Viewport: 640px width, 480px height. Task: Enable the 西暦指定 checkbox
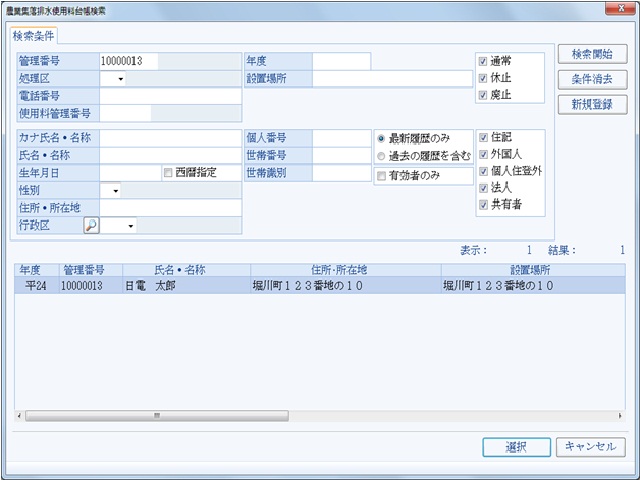tap(168, 172)
